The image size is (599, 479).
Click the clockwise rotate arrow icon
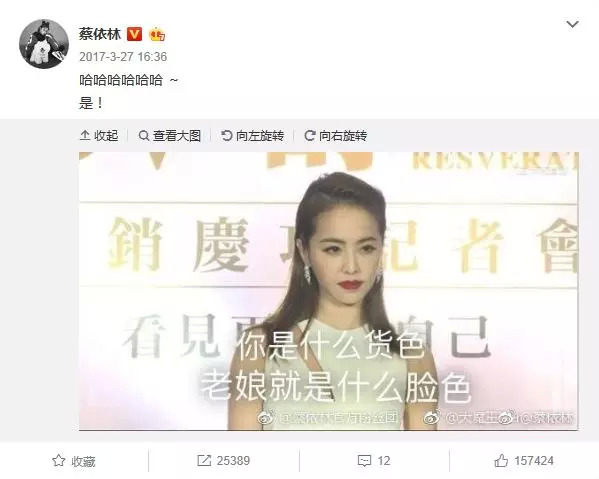tap(309, 135)
